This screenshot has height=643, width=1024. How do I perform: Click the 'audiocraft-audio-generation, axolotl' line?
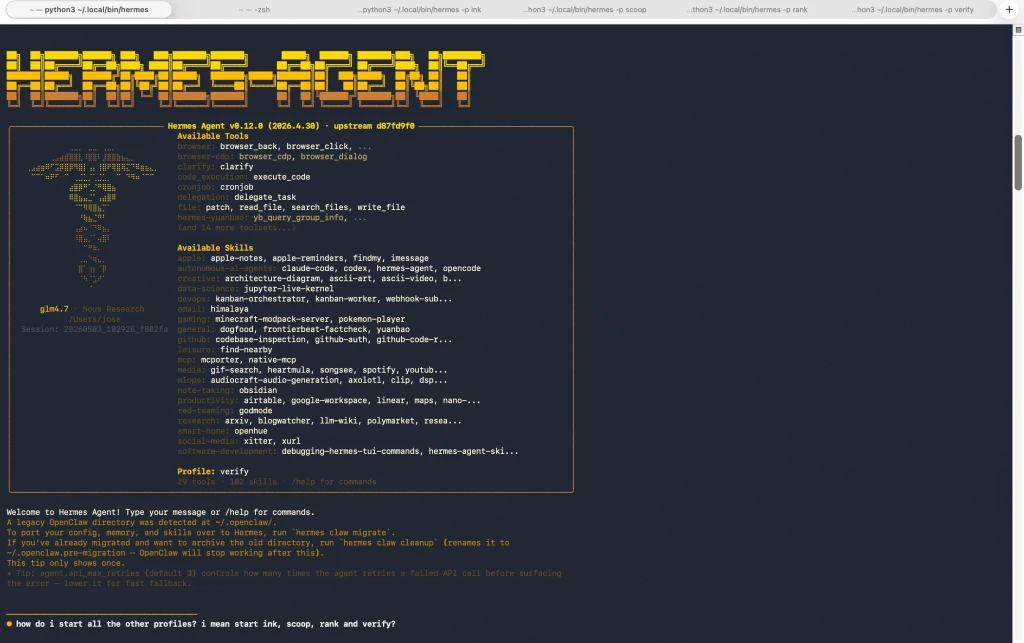point(312,380)
